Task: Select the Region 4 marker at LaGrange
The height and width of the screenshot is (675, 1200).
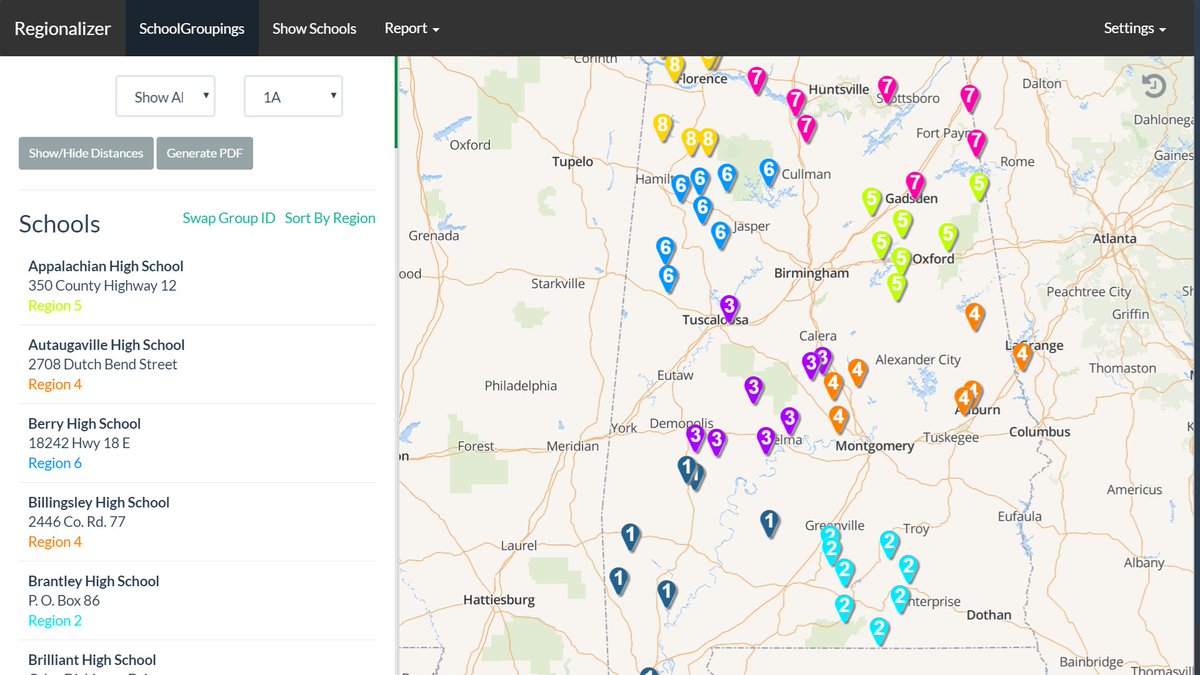Action: [1022, 355]
